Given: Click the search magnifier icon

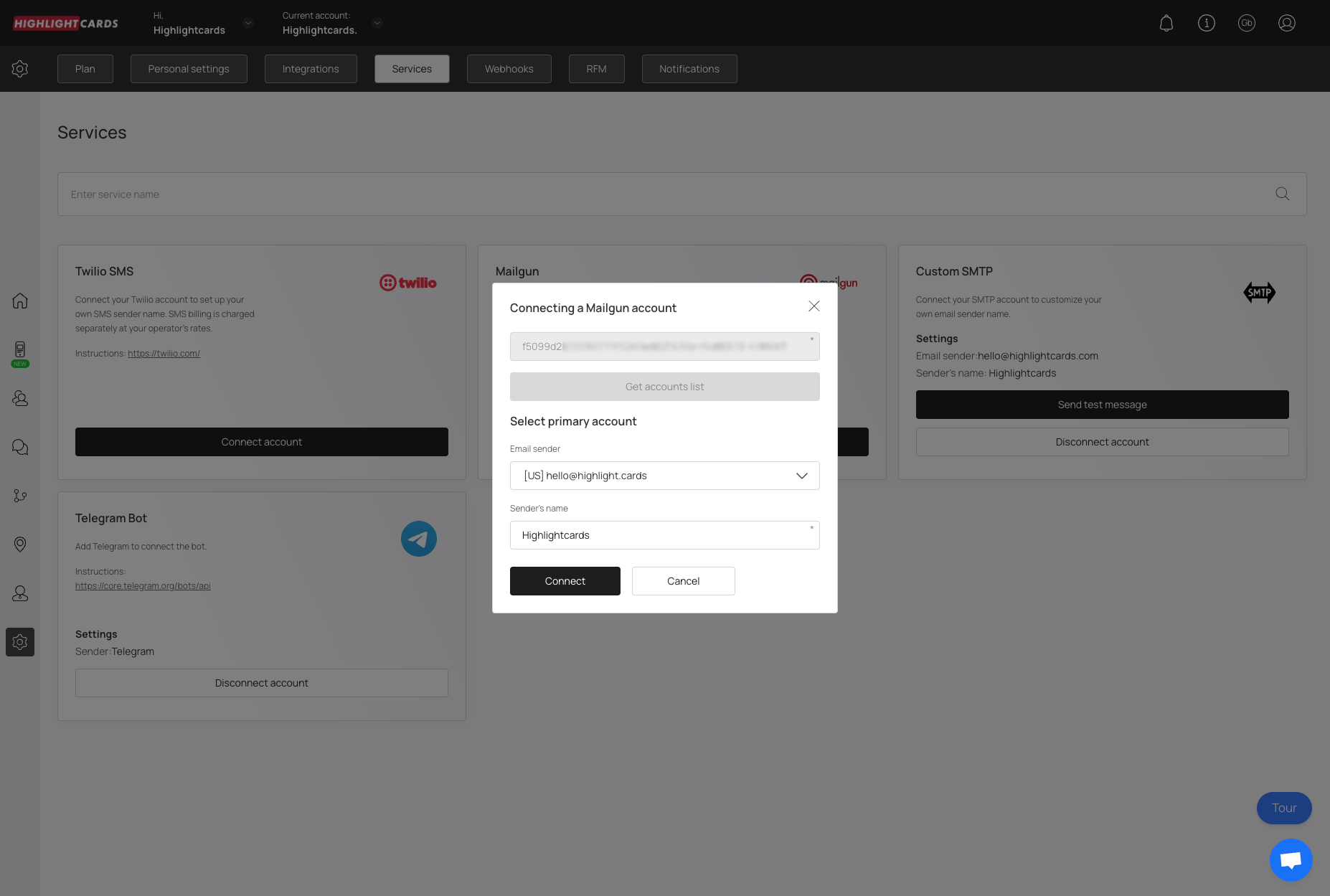Looking at the screenshot, I should click(1283, 194).
